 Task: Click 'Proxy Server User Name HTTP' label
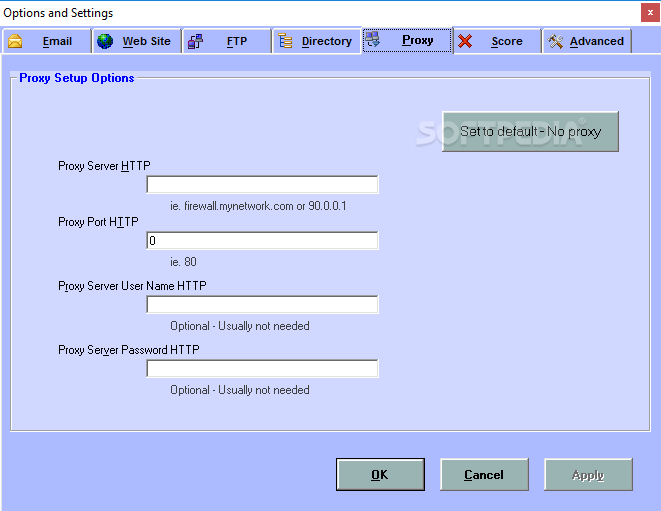[132, 286]
